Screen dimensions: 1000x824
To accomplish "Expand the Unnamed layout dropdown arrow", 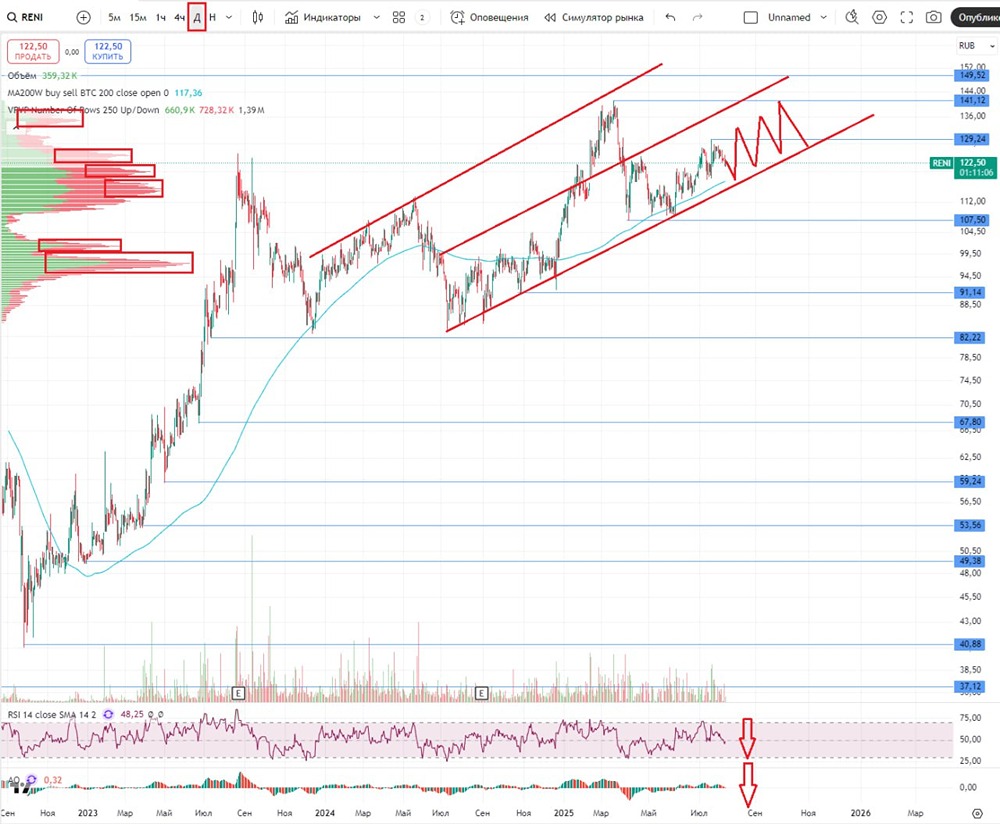I will pyautogui.click(x=823, y=17).
